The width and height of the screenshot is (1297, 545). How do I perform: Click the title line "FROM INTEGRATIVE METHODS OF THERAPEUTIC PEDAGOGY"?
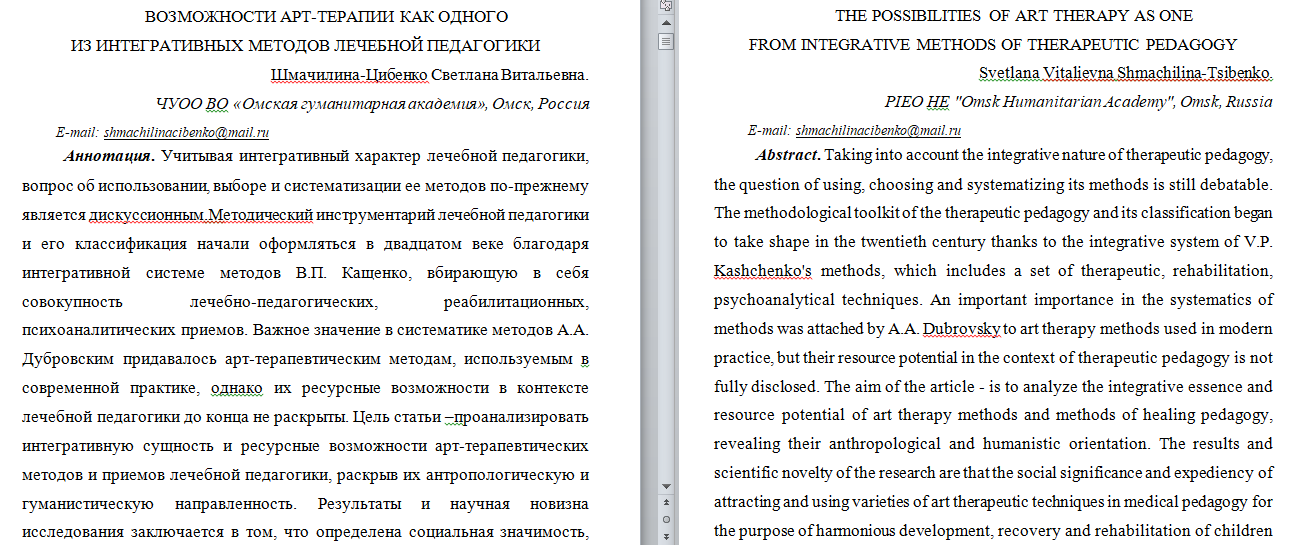(x=993, y=44)
